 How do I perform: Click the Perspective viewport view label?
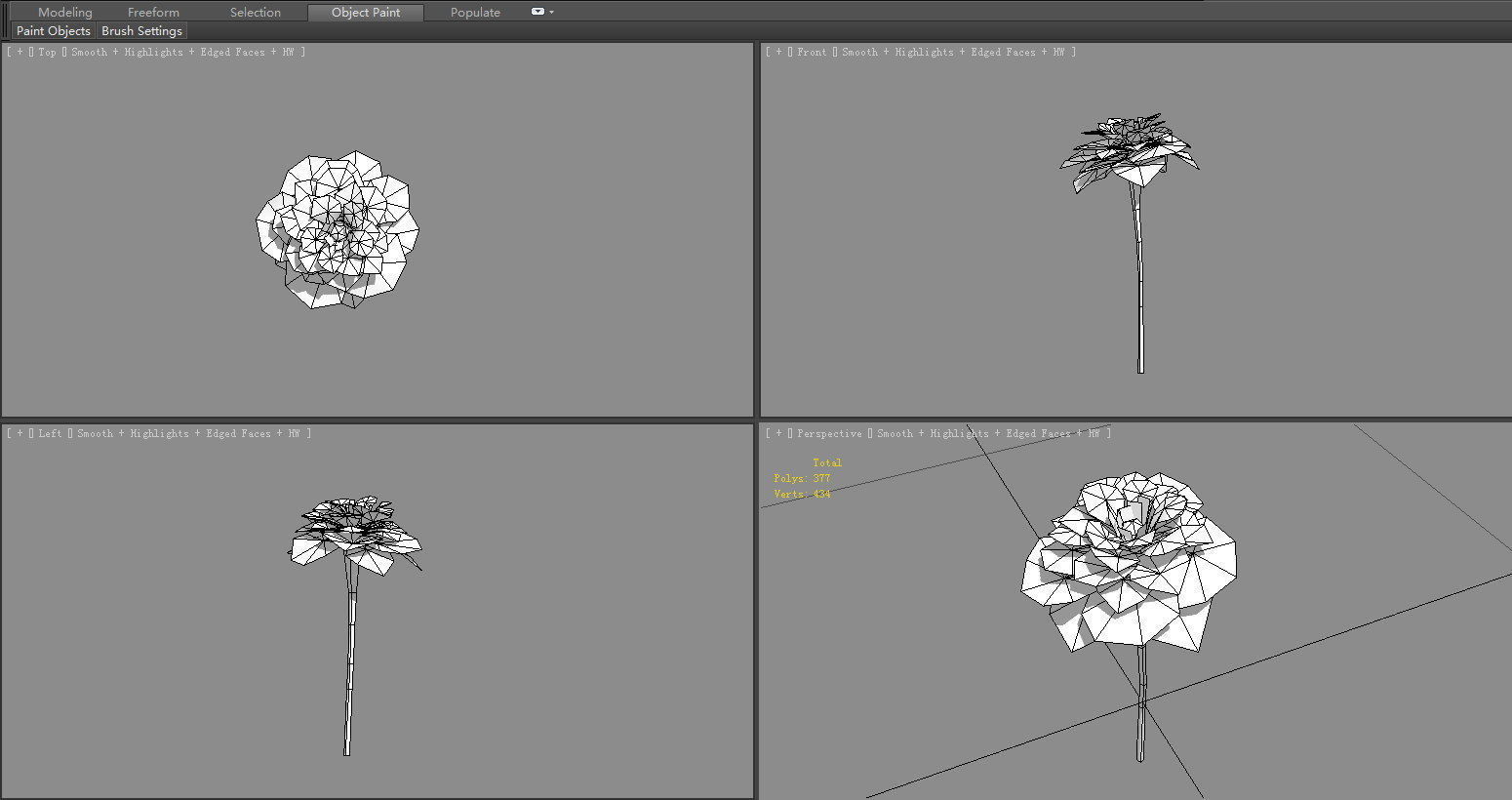829,434
